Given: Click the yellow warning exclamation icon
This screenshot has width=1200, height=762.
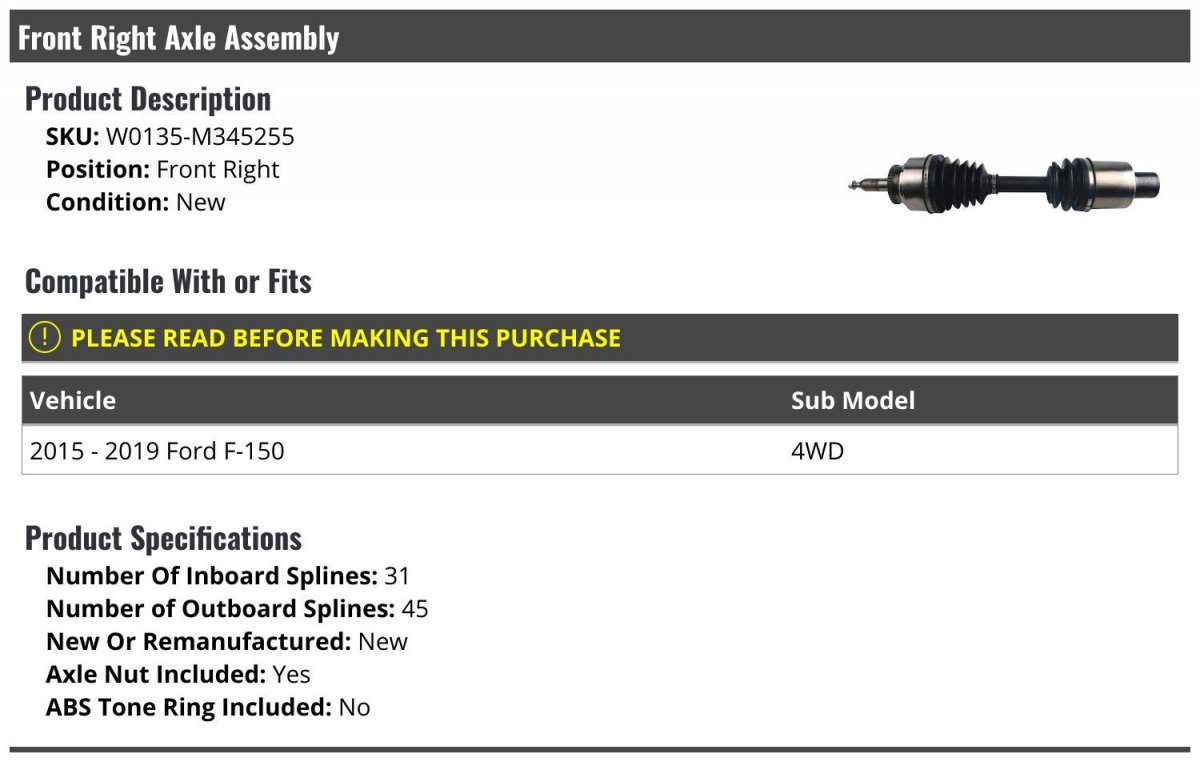Looking at the screenshot, I should pyautogui.click(x=45, y=338).
